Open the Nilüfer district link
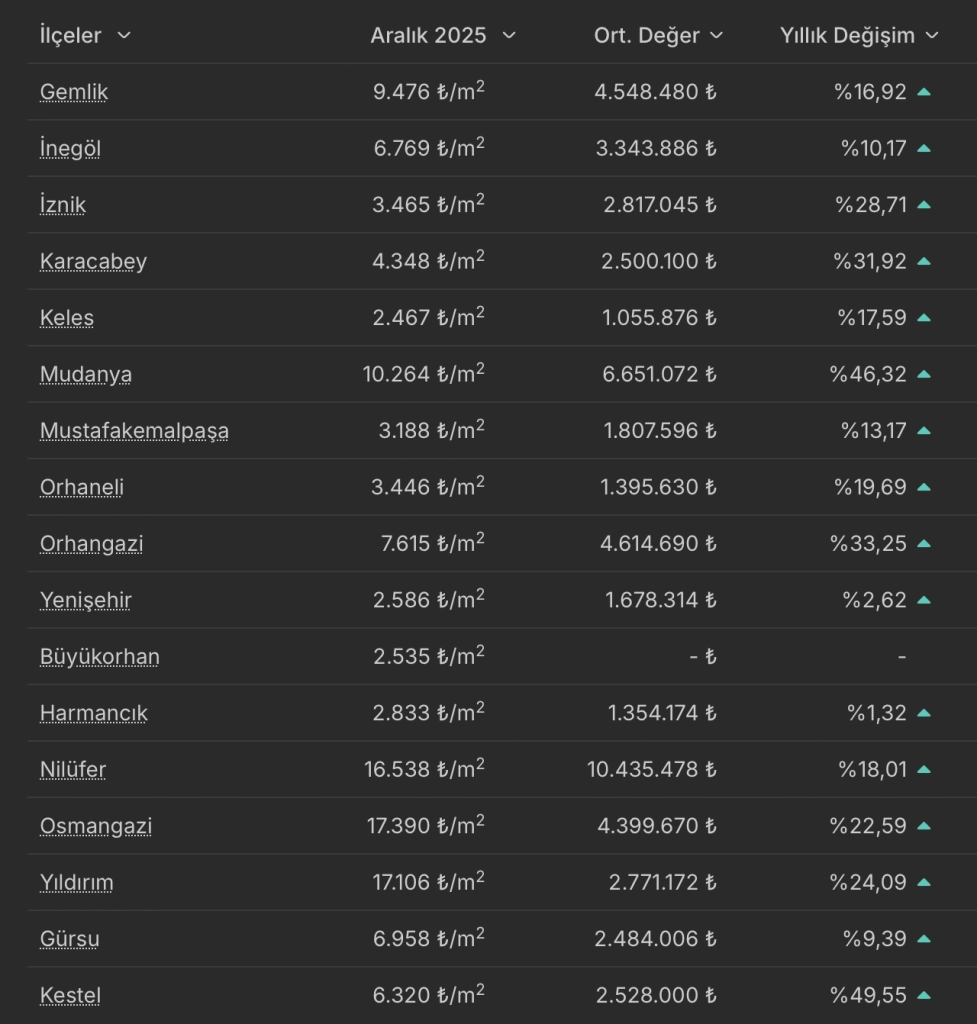 coord(73,770)
